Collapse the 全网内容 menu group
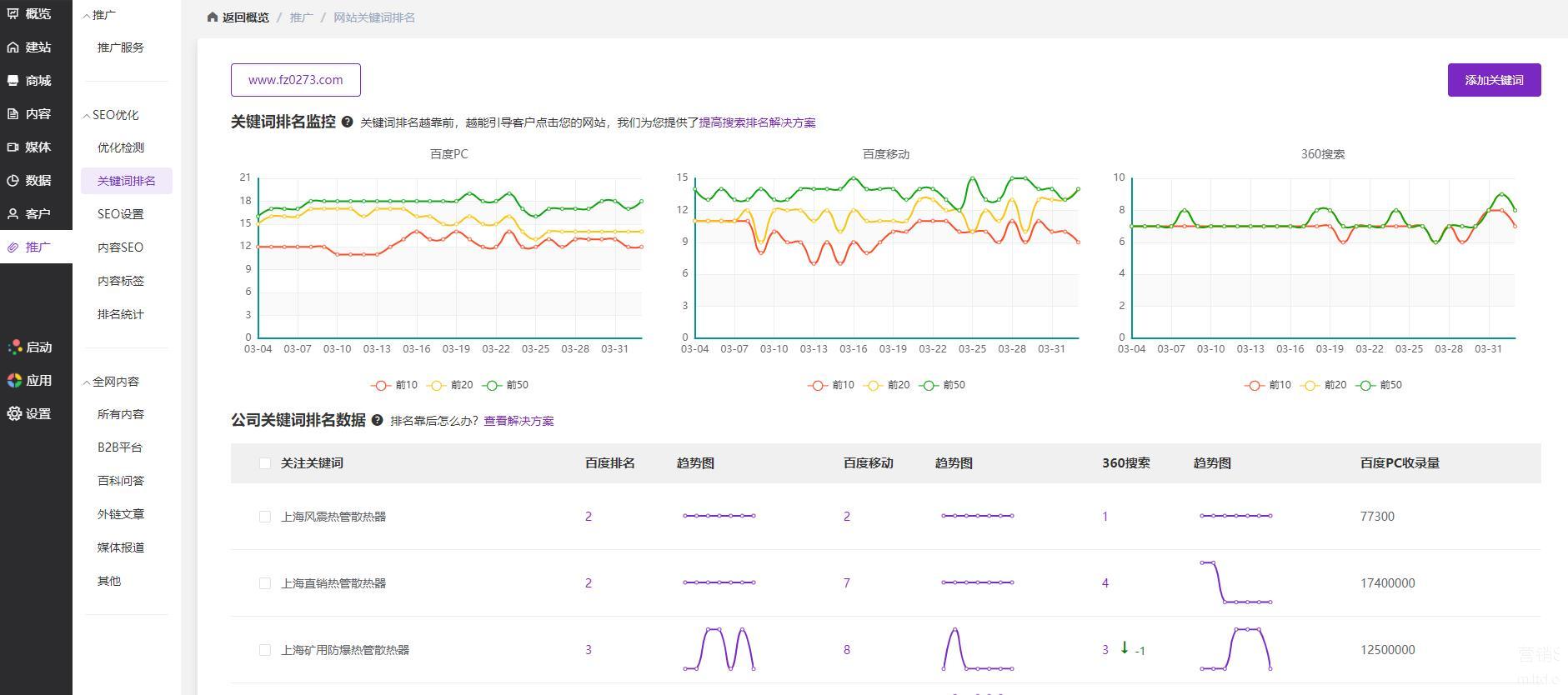 coord(87,382)
